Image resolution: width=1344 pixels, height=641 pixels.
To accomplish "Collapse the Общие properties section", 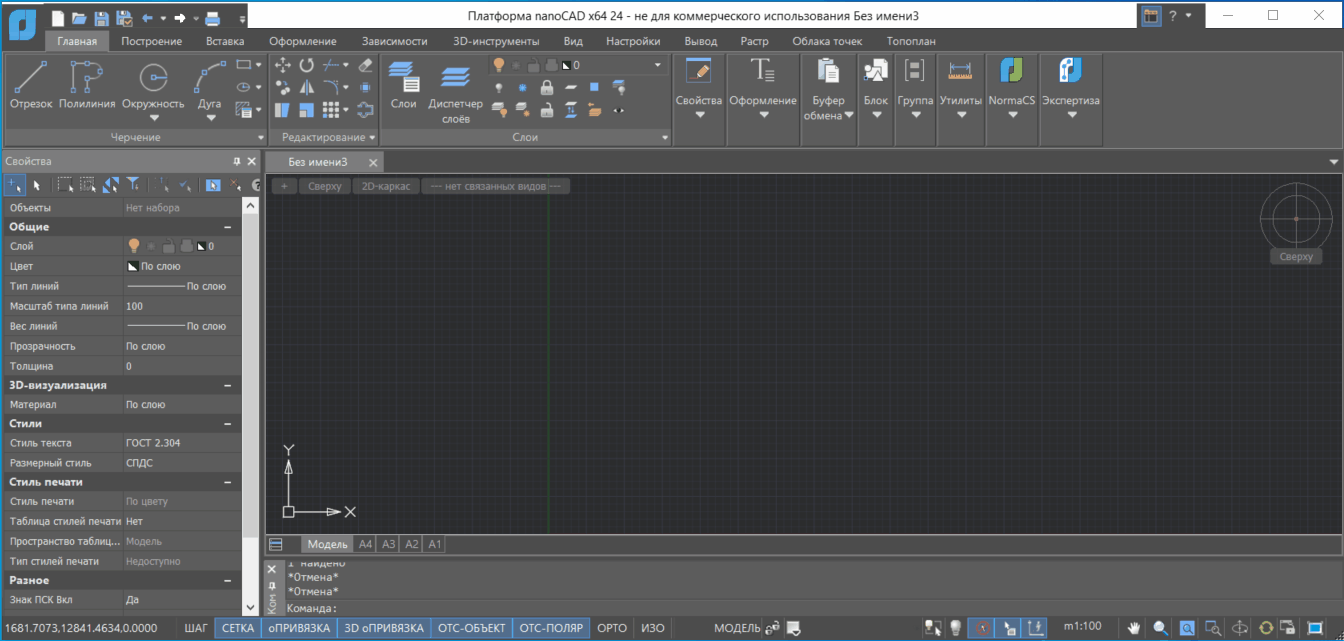I will 228,227.
